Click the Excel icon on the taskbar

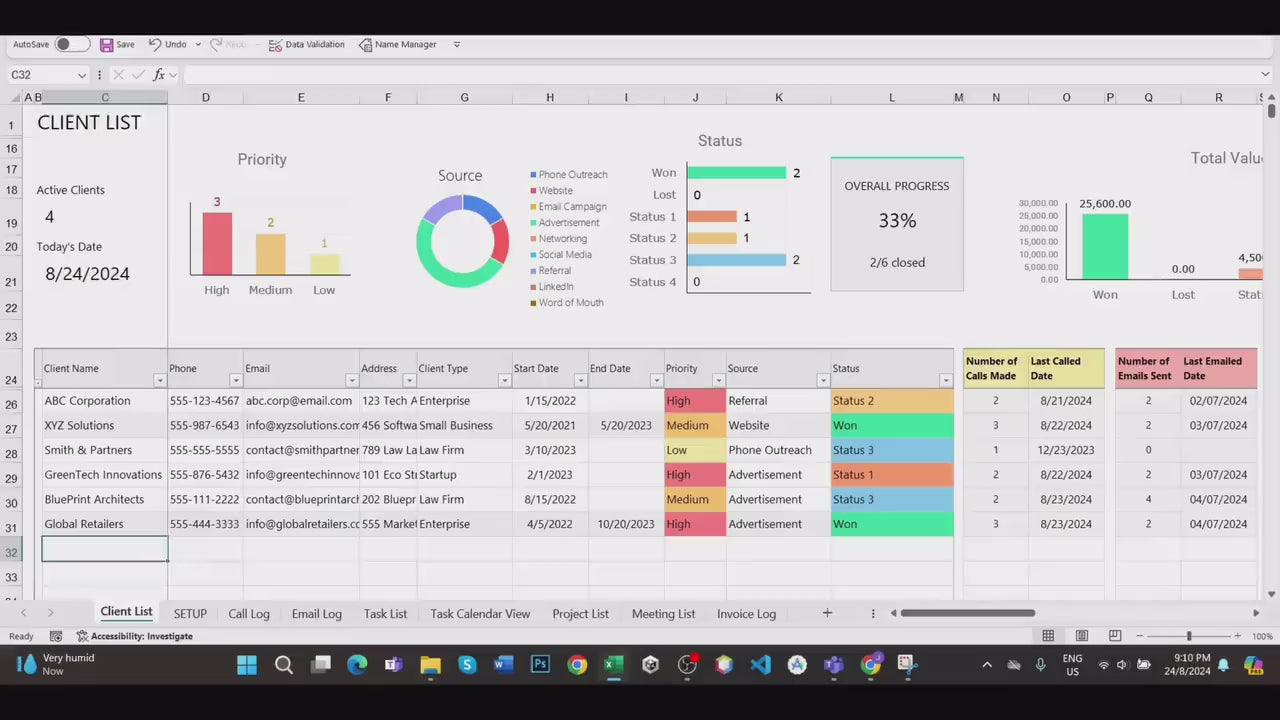pyautogui.click(x=613, y=664)
